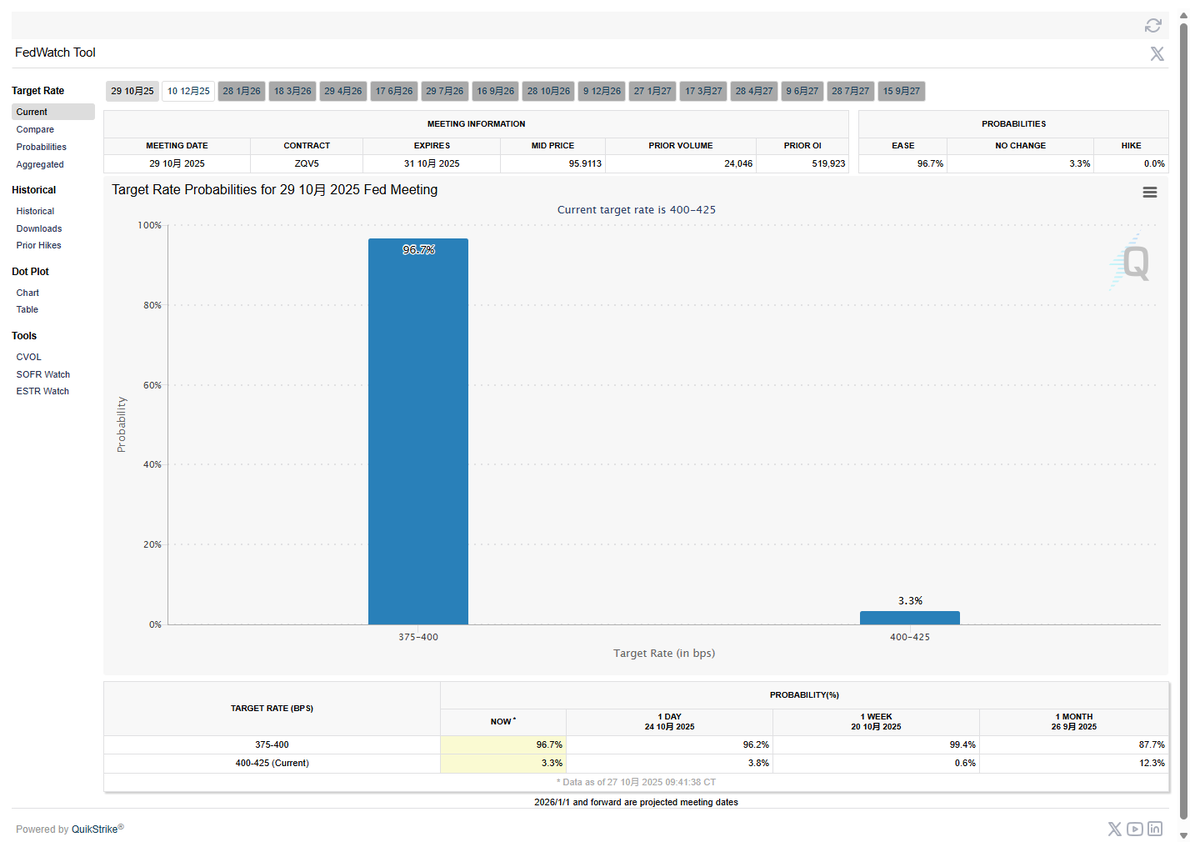The image size is (1200, 847).
Task: Open the chart hamburger context menu
Action: (1150, 192)
